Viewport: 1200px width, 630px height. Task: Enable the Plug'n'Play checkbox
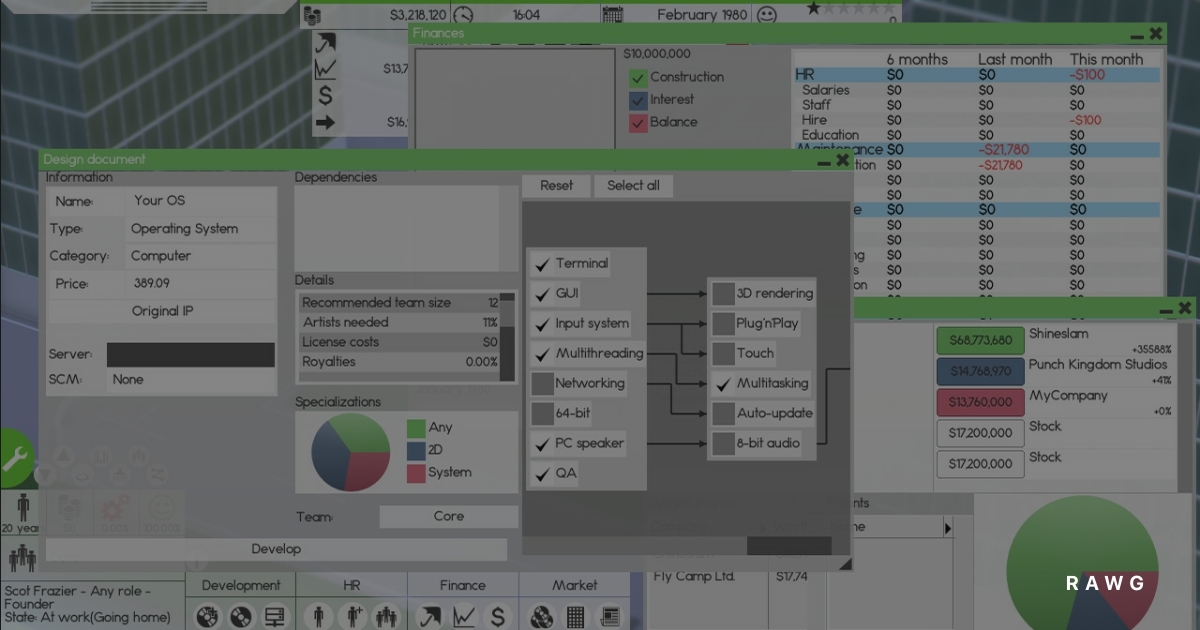(x=724, y=324)
